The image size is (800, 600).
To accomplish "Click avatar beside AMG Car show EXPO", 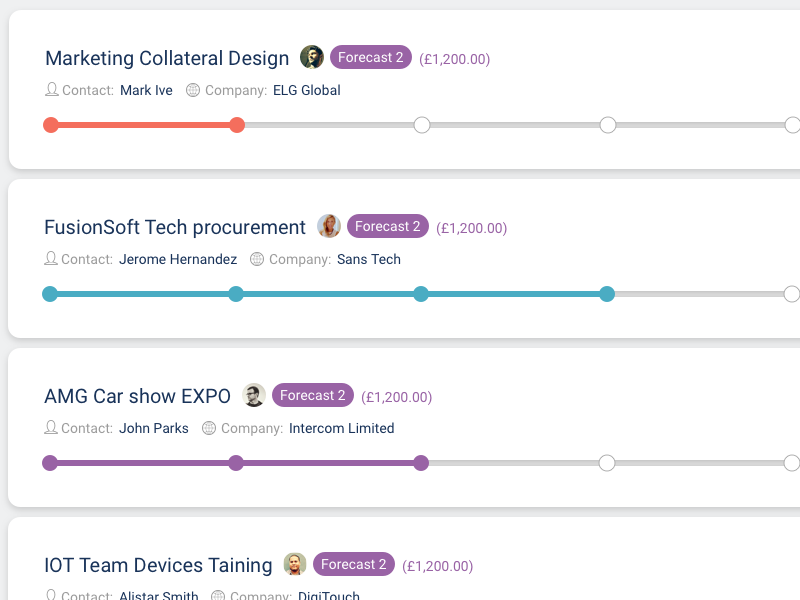I will tap(254, 395).
